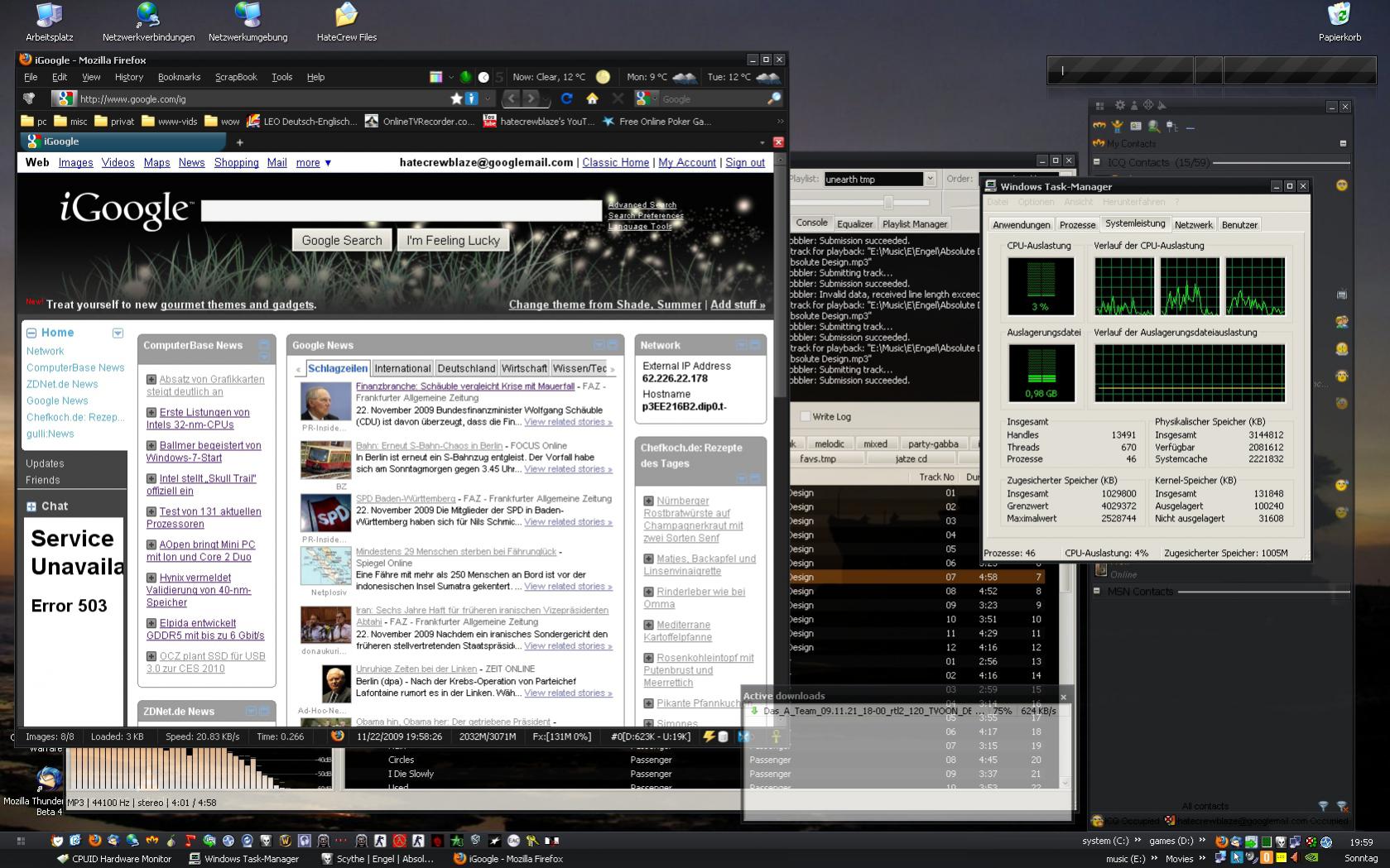Open the Equalizer tab in the music player
This screenshot has height=868, width=1390.
[x=854, y=224]
